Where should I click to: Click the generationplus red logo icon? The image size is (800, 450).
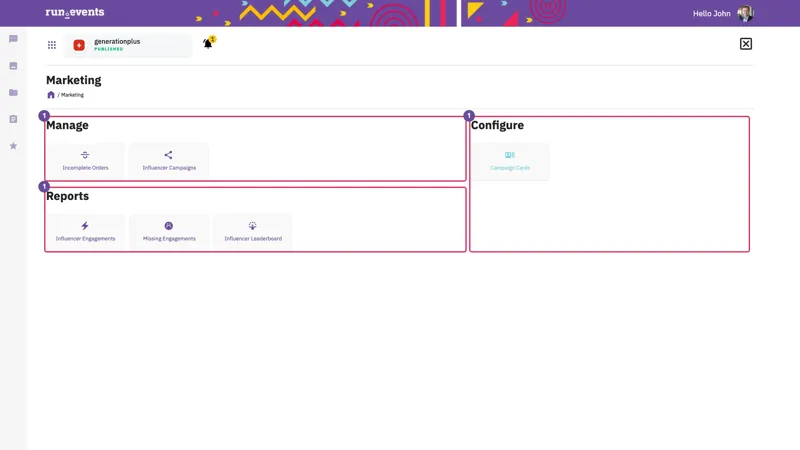[79, 45]
